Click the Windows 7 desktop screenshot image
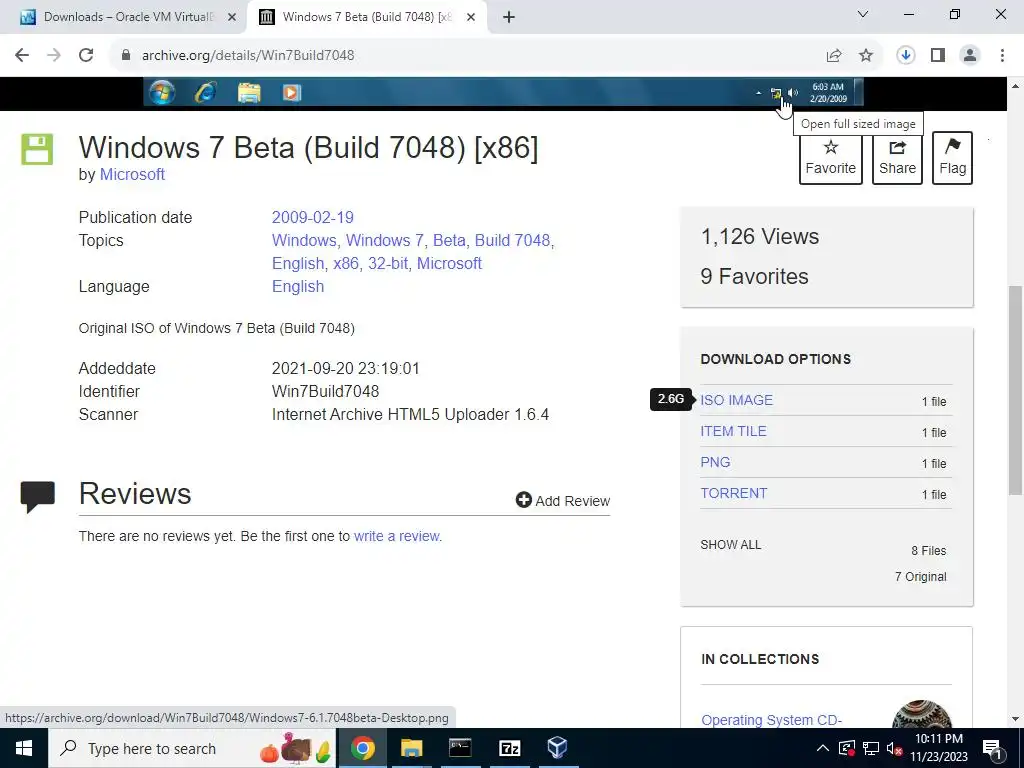 [503, 92]
